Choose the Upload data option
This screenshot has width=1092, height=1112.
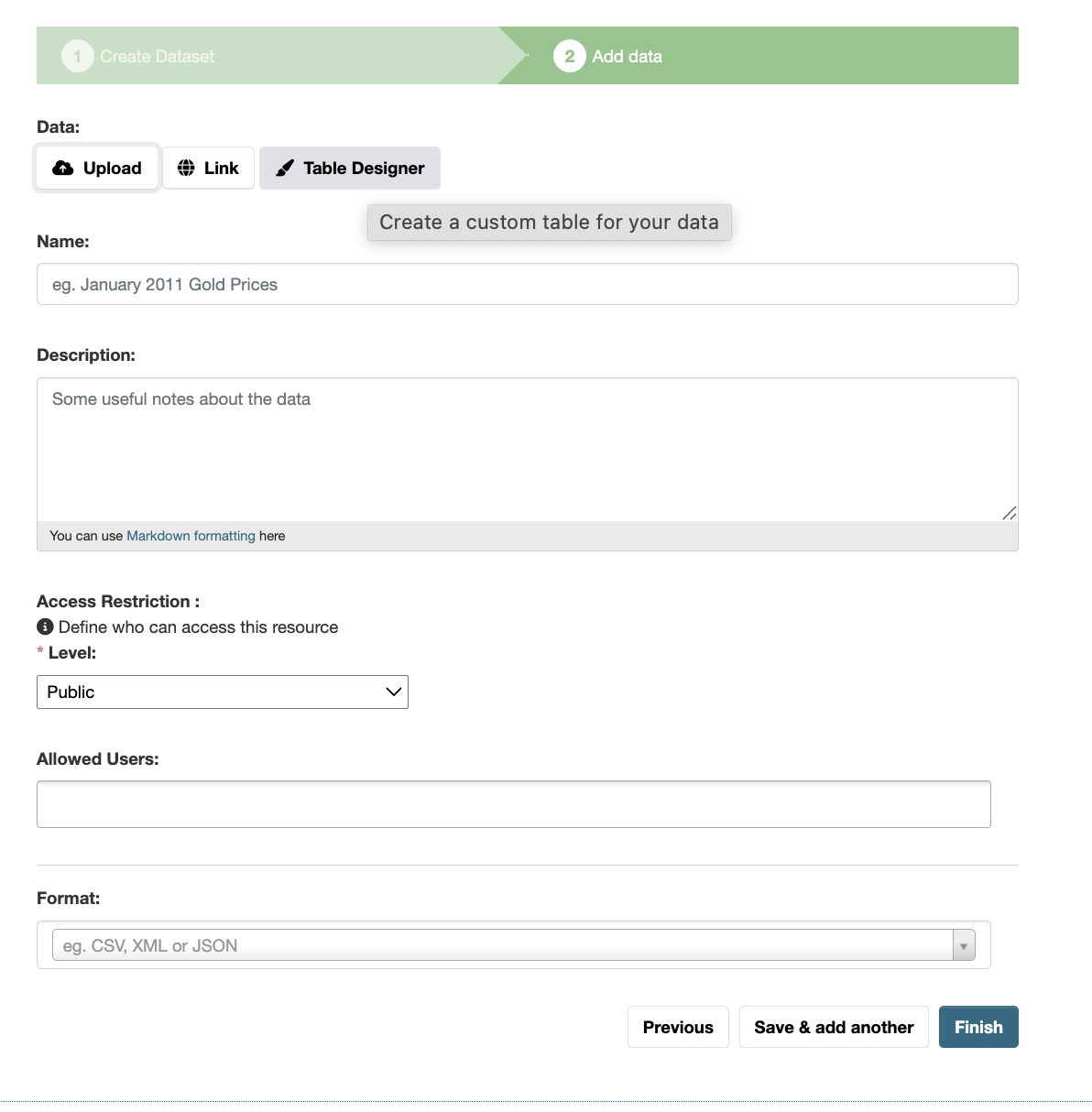[97, 168]
